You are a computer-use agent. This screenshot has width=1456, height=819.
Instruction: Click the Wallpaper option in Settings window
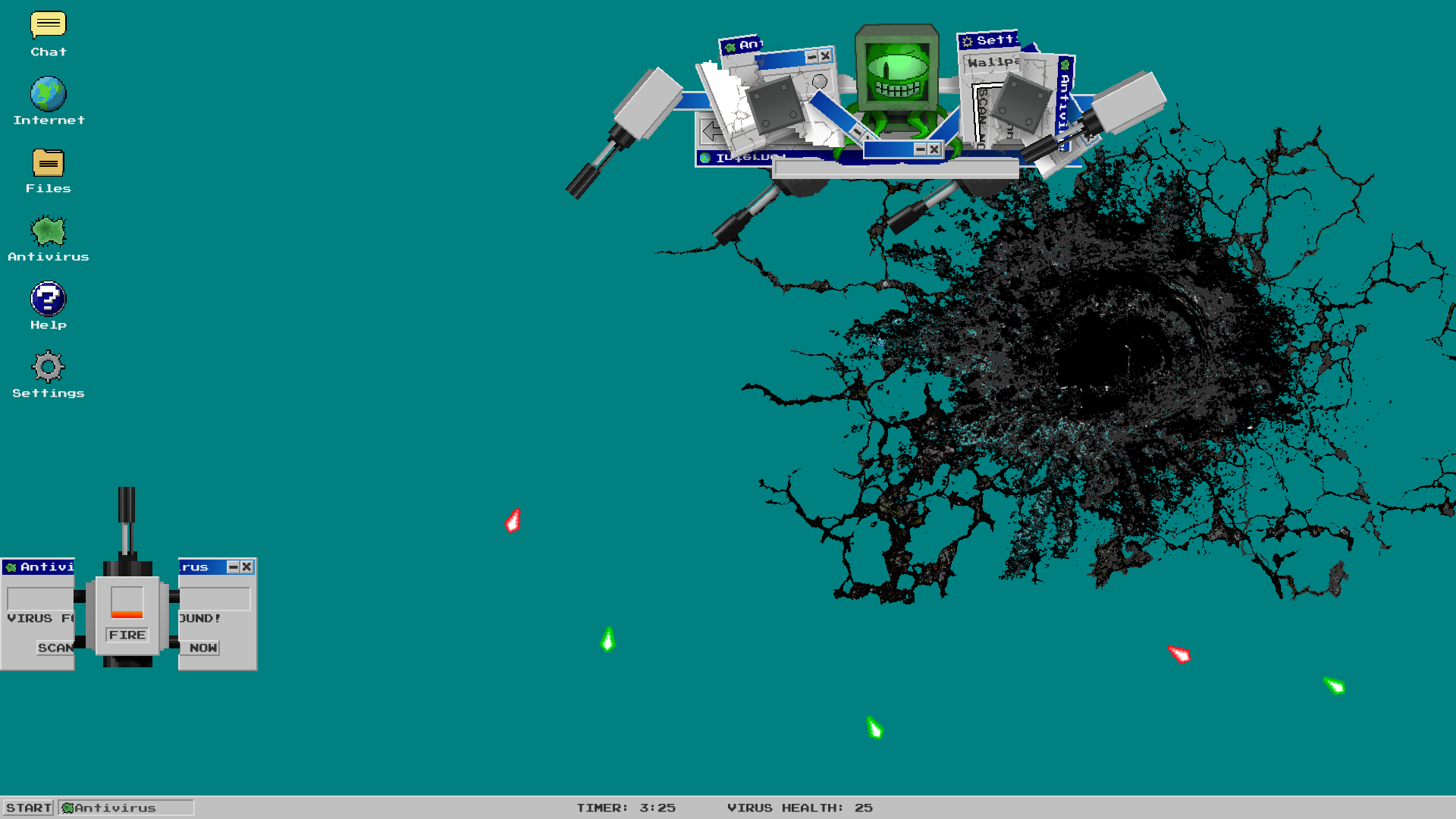pyautogui.click(x=994, y=60)
